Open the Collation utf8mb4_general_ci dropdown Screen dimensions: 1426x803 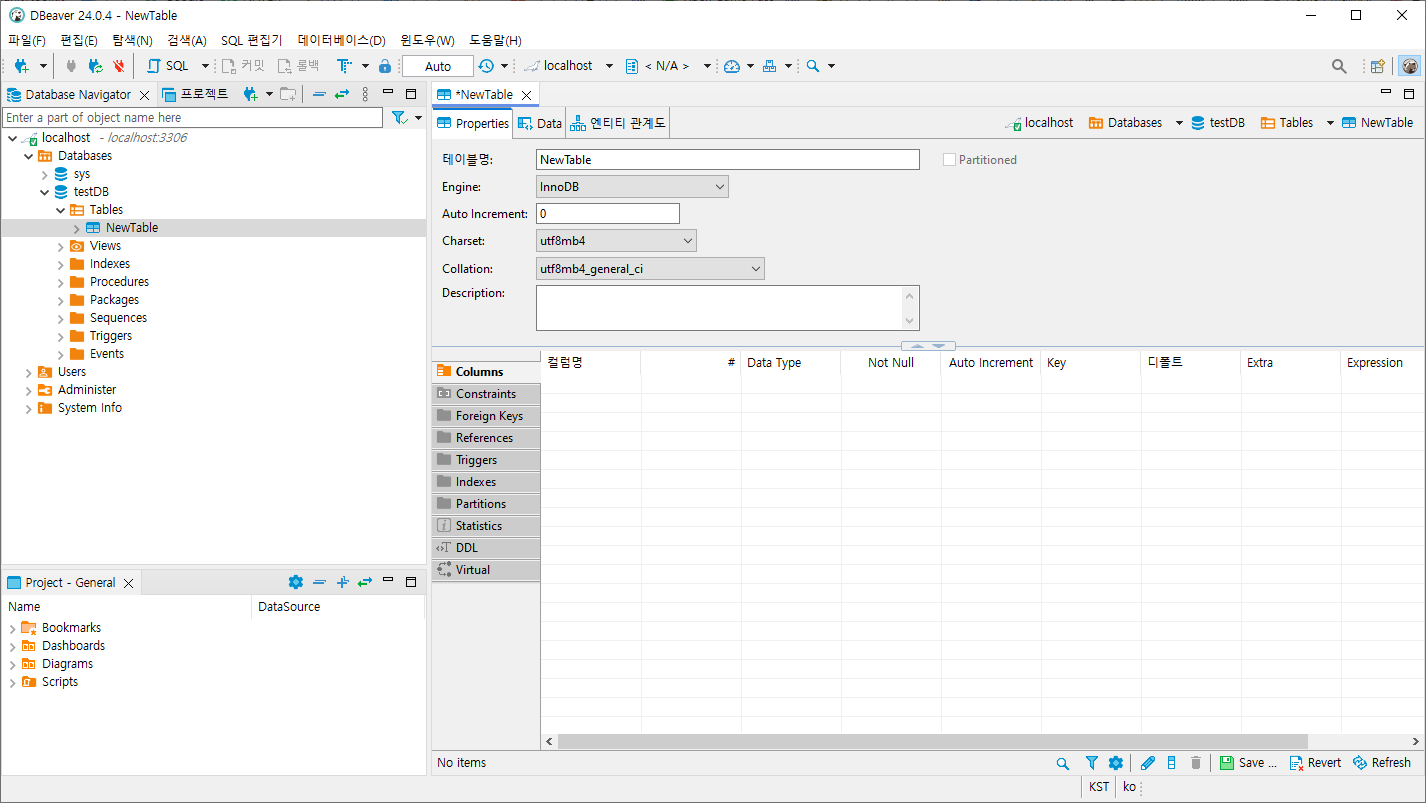(650, 269)
